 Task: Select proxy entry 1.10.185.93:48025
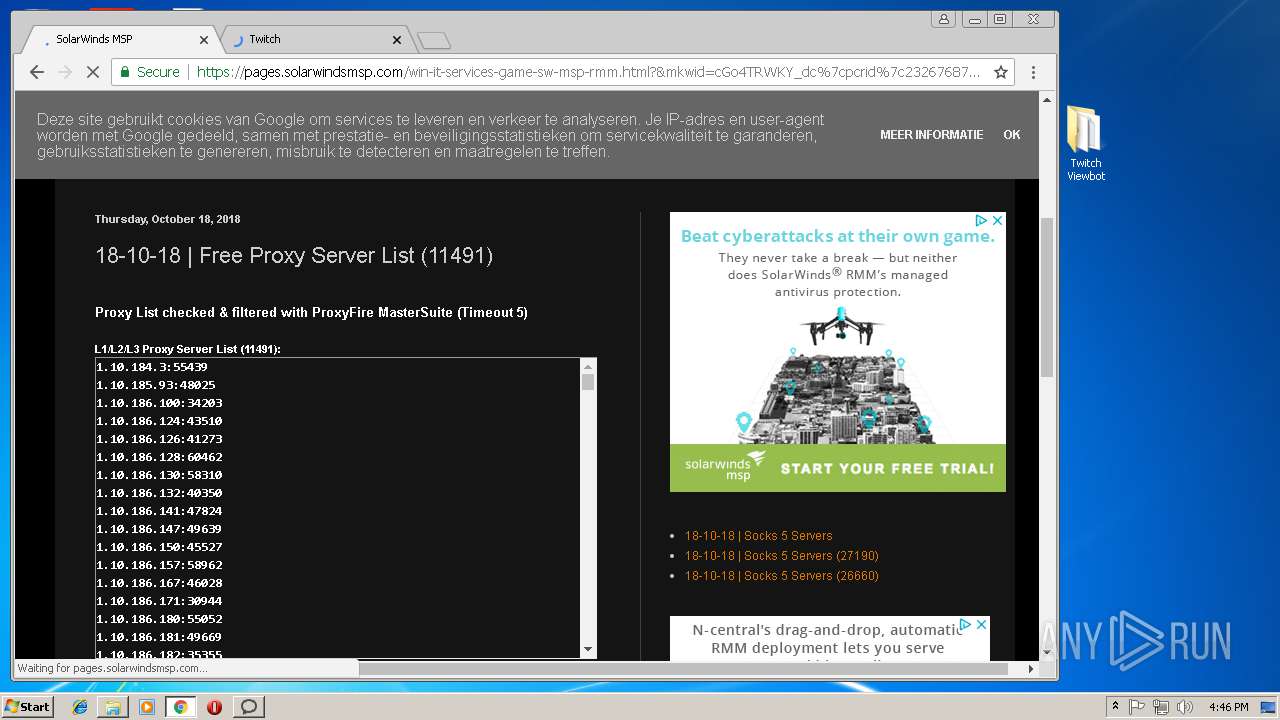156,385
